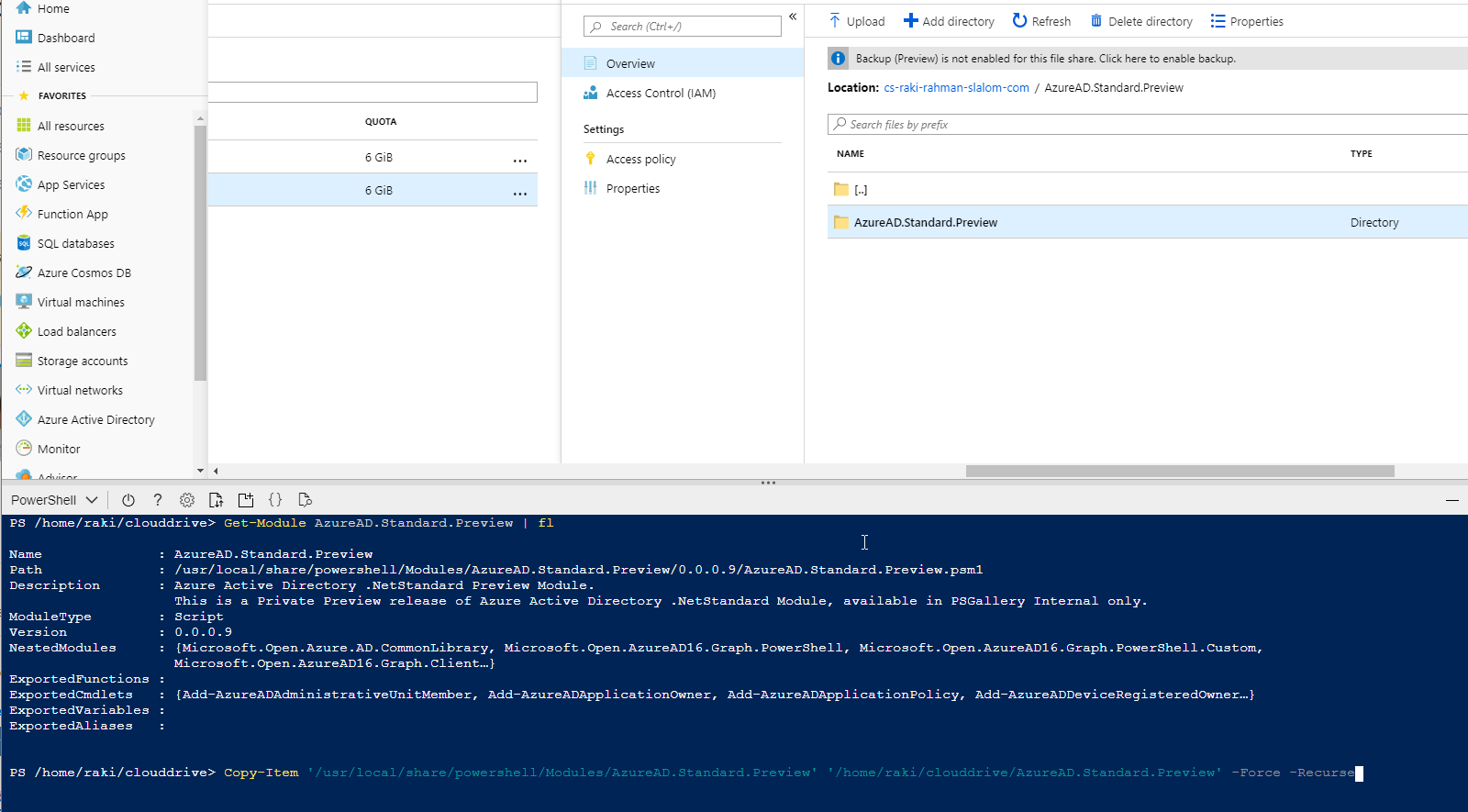Click the Cloud Shell resize handle dots
Viewport: 1468px width, 812px height.
(x=769, y=483)
